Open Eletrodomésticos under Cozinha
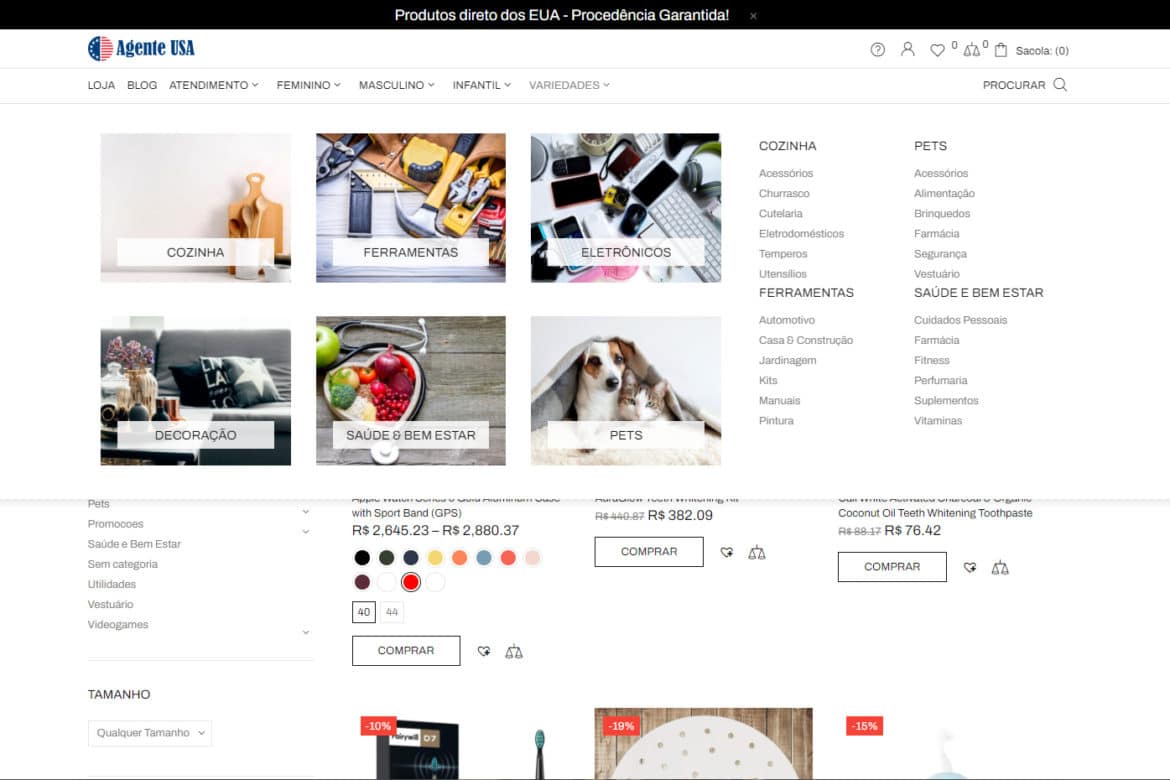 coord(801,234)
